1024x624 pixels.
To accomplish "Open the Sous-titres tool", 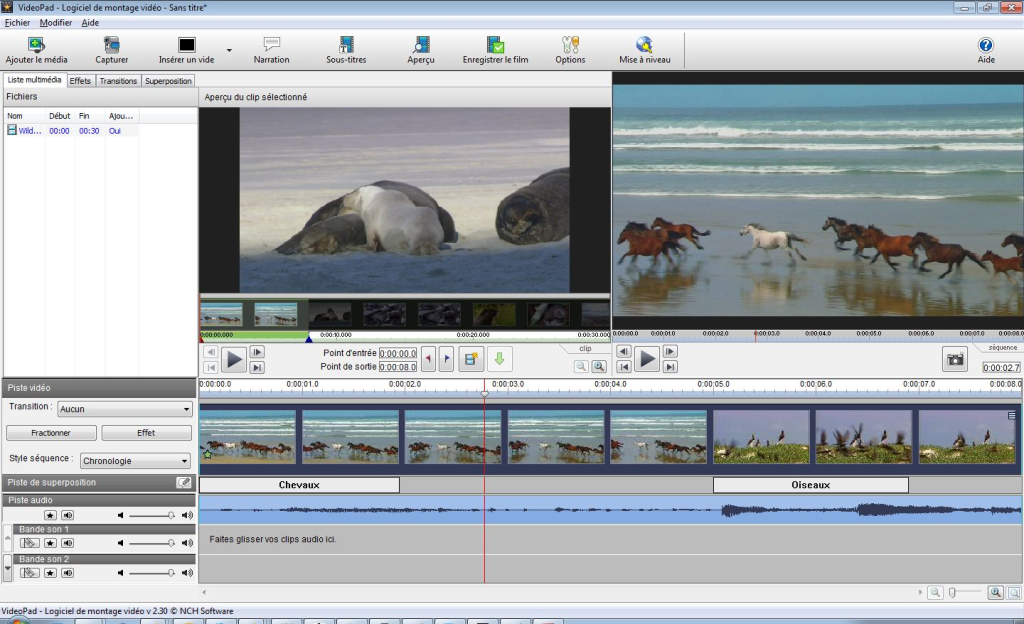I will coord(346,45).
